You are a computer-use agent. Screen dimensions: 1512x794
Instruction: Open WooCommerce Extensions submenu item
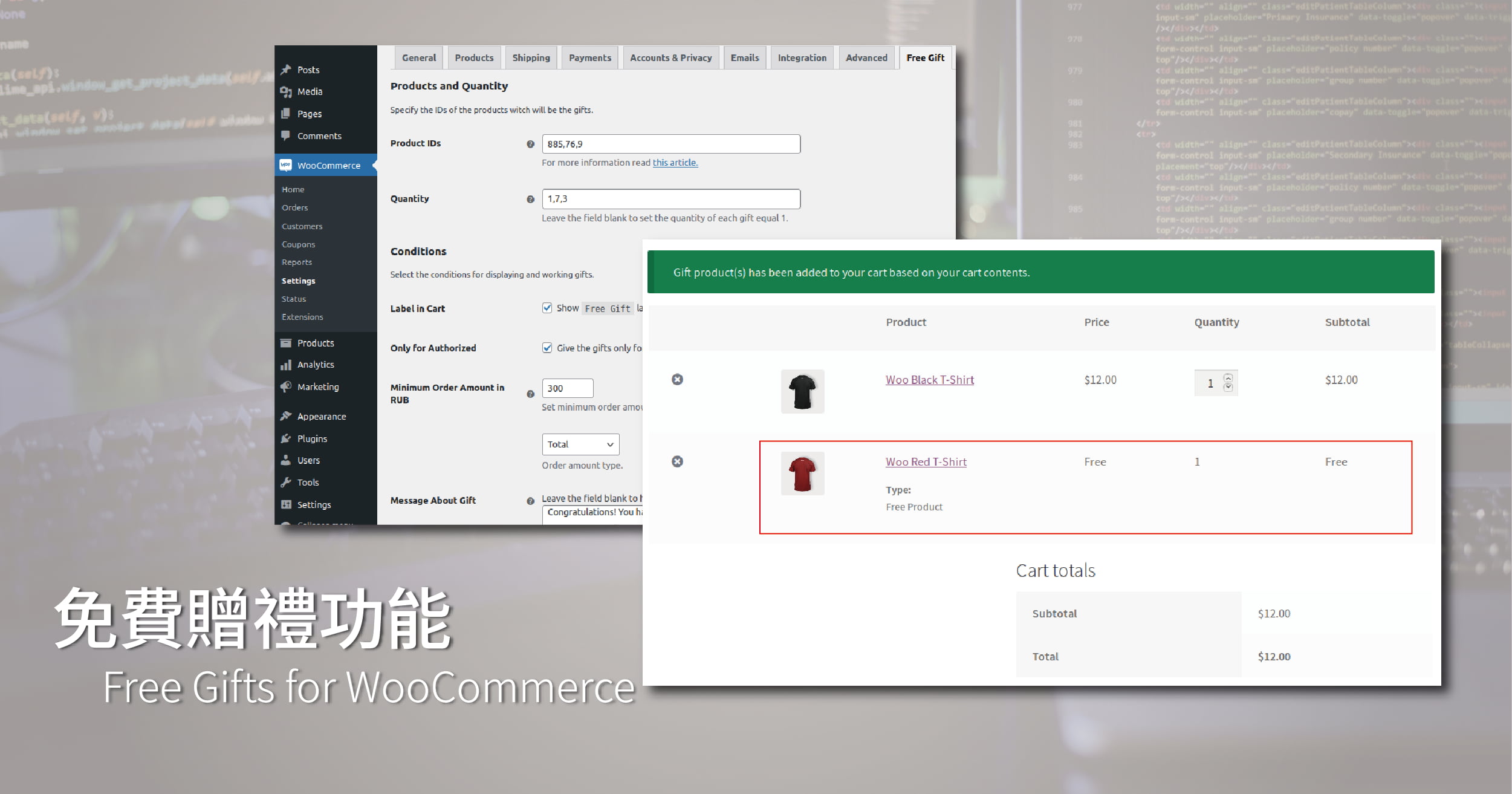[302, 317]
